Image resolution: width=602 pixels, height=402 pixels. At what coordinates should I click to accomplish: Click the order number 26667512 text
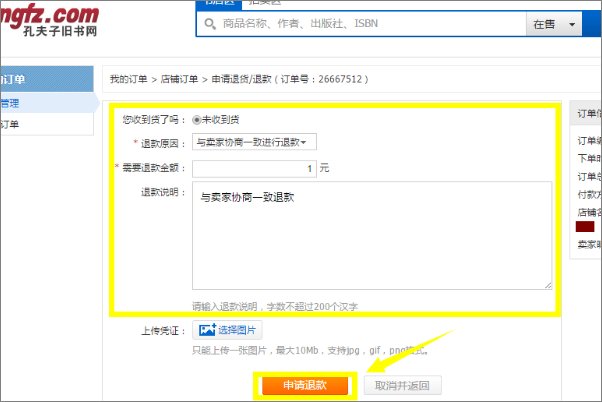click(x=340, y=79)
